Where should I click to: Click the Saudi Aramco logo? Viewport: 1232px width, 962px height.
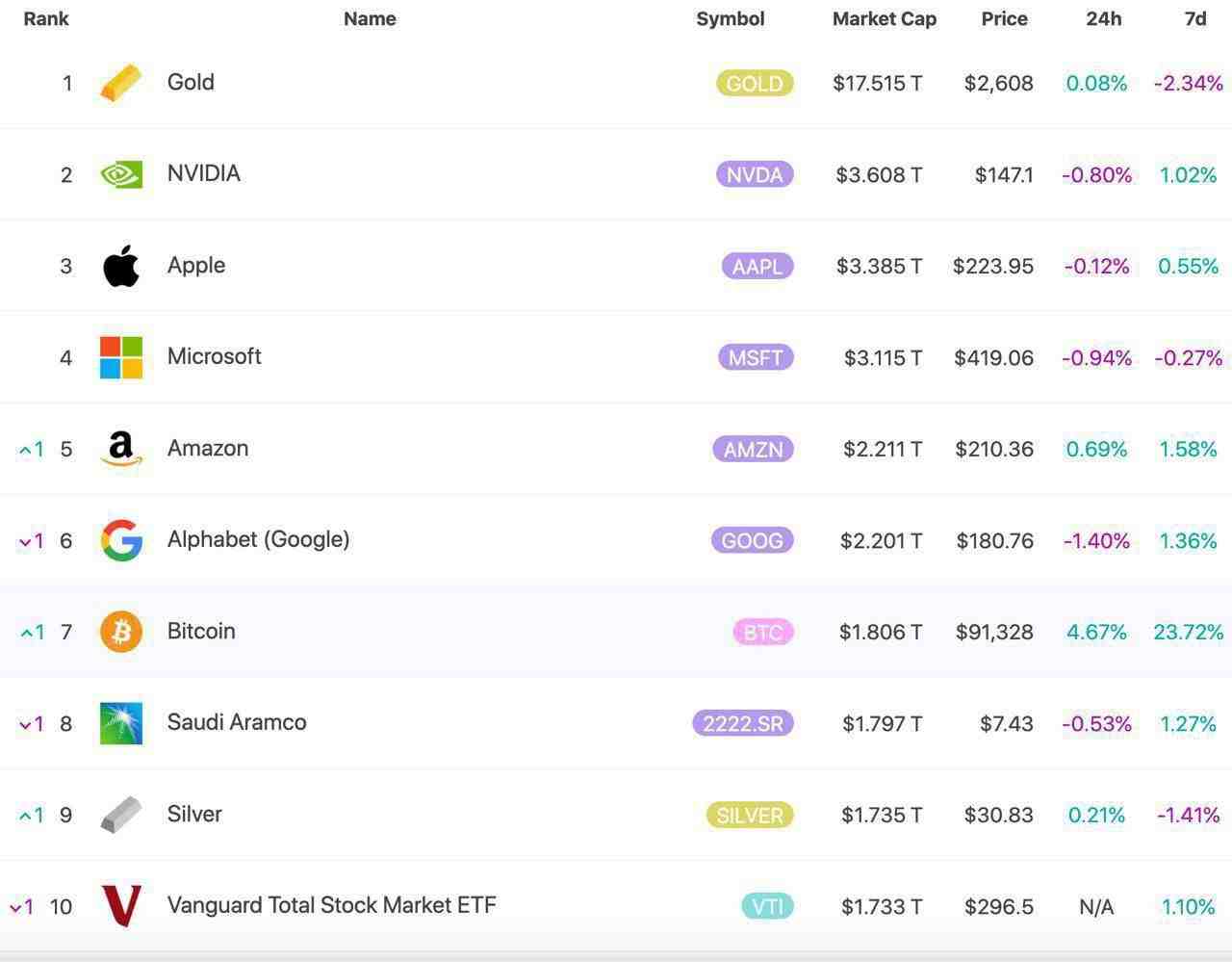click(x=121, y=723)
